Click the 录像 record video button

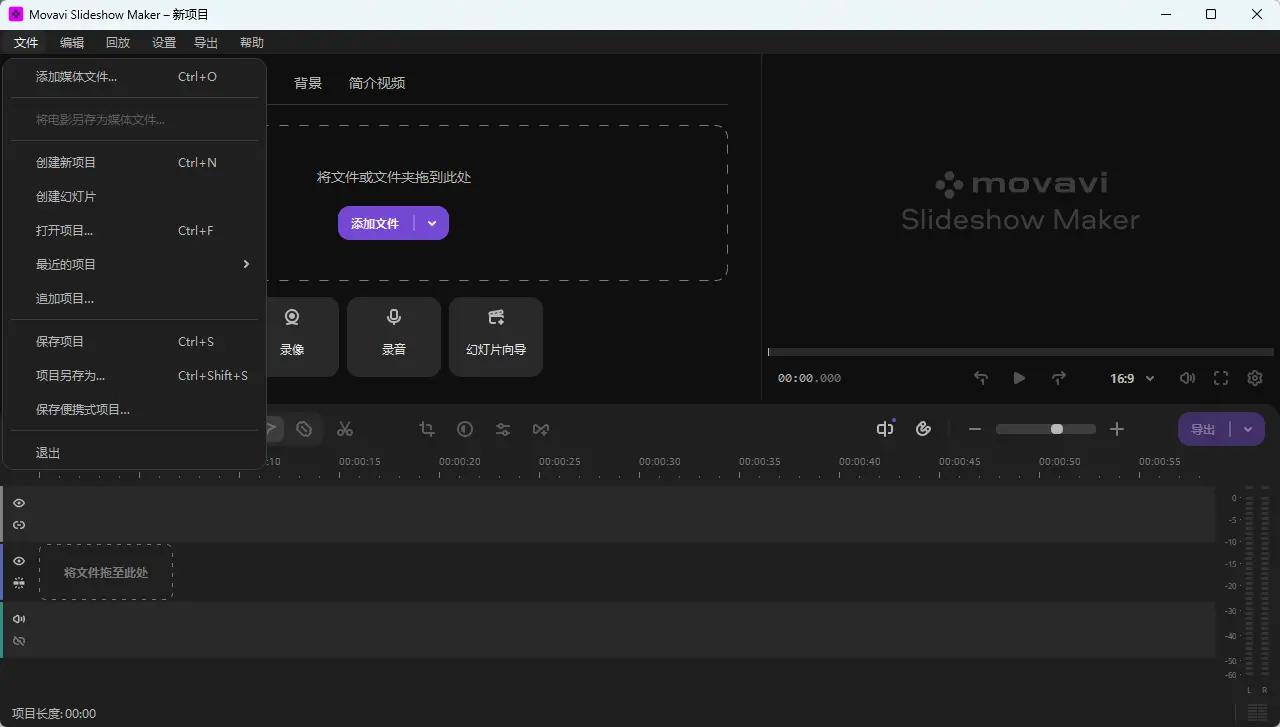[292, 337]
